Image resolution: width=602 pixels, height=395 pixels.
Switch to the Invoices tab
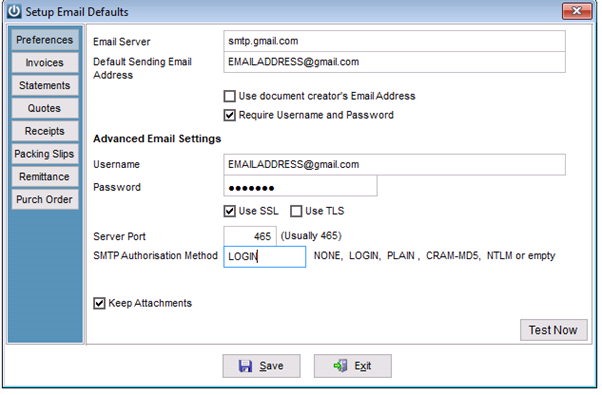(45, 63)
